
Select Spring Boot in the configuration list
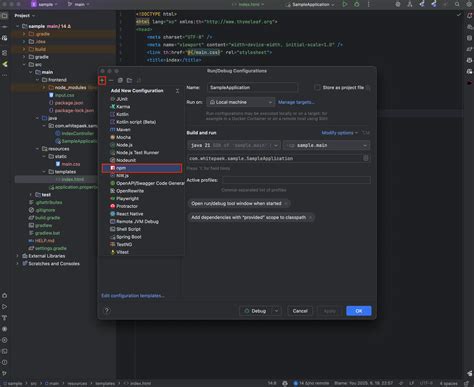129,237
